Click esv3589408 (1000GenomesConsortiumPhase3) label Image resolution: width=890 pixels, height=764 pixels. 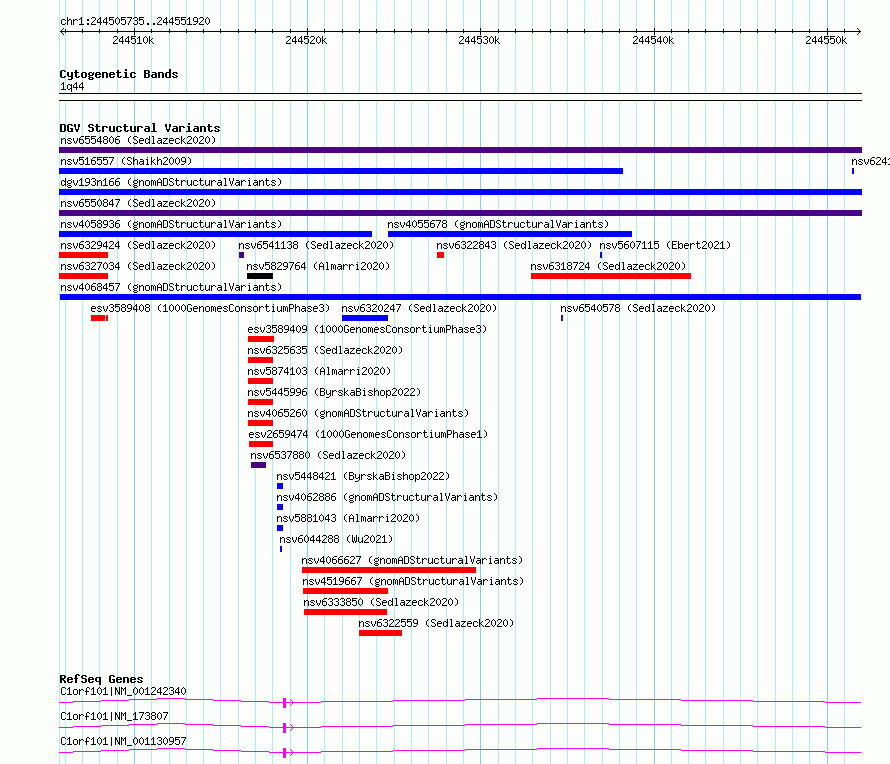click(210, 308)
